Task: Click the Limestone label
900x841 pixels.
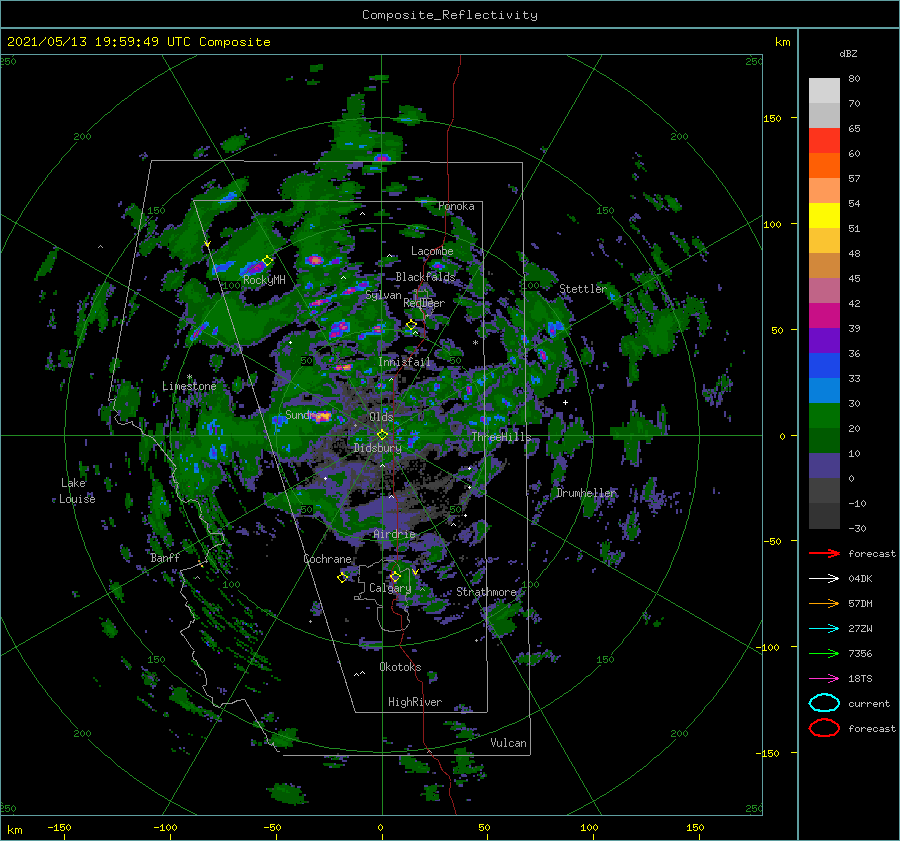Action: [x=189, y=386]
